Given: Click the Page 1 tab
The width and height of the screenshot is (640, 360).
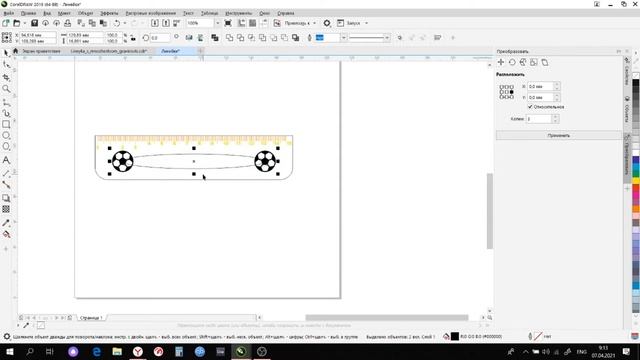Looking at the screenshot, I should (91, 318).
